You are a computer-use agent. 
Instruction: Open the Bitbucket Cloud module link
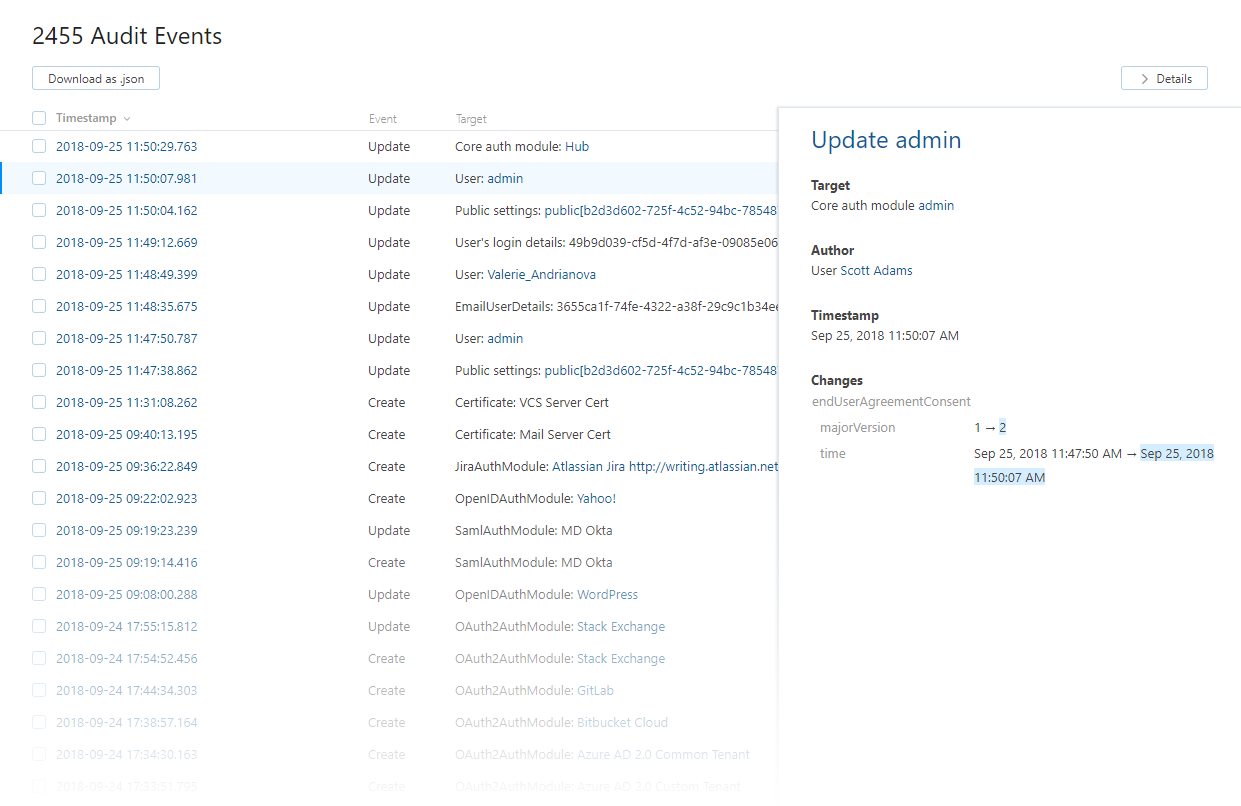622,722
